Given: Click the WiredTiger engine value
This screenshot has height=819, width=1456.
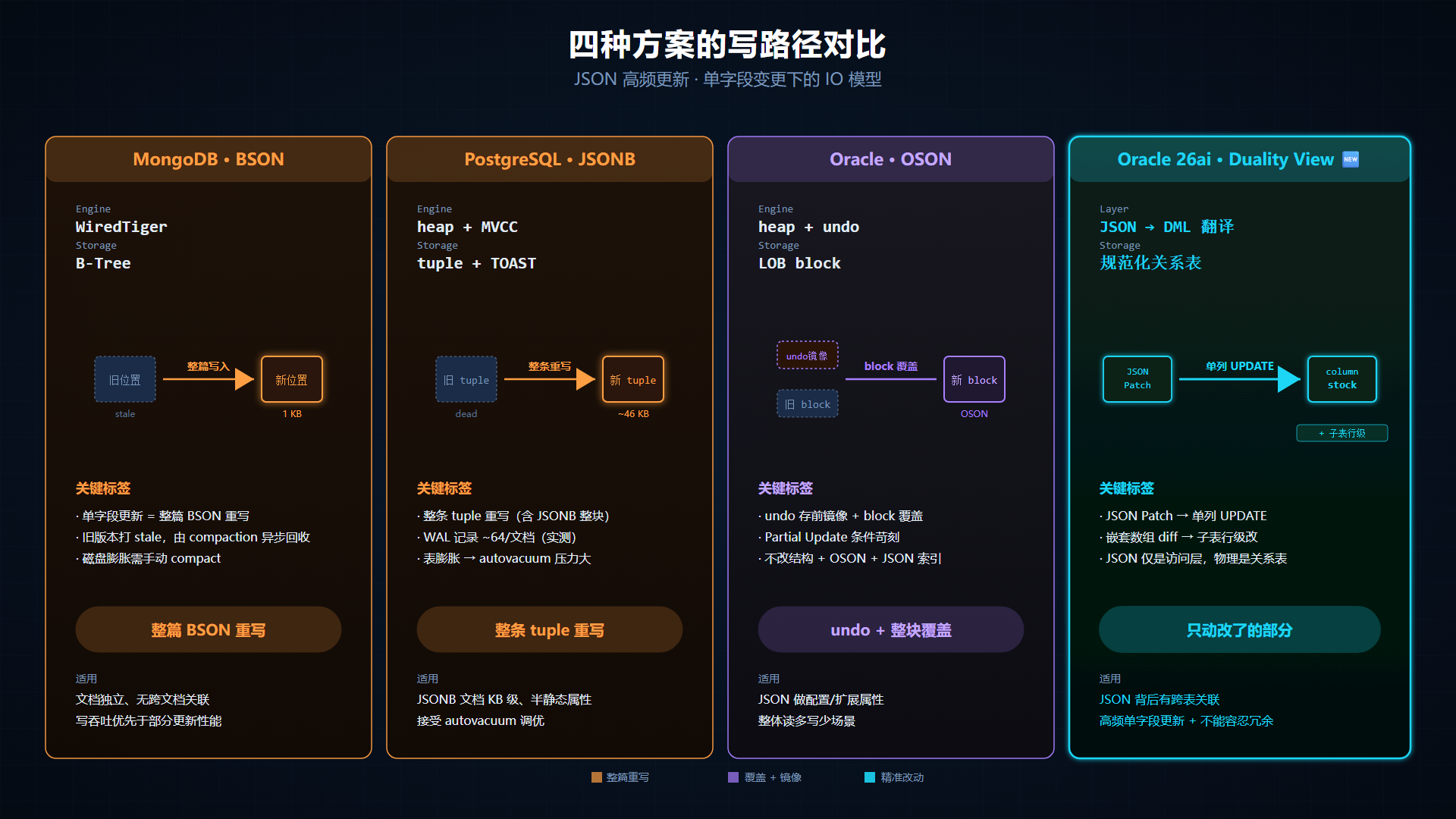Looking at the screenshot, I should 121,227.
